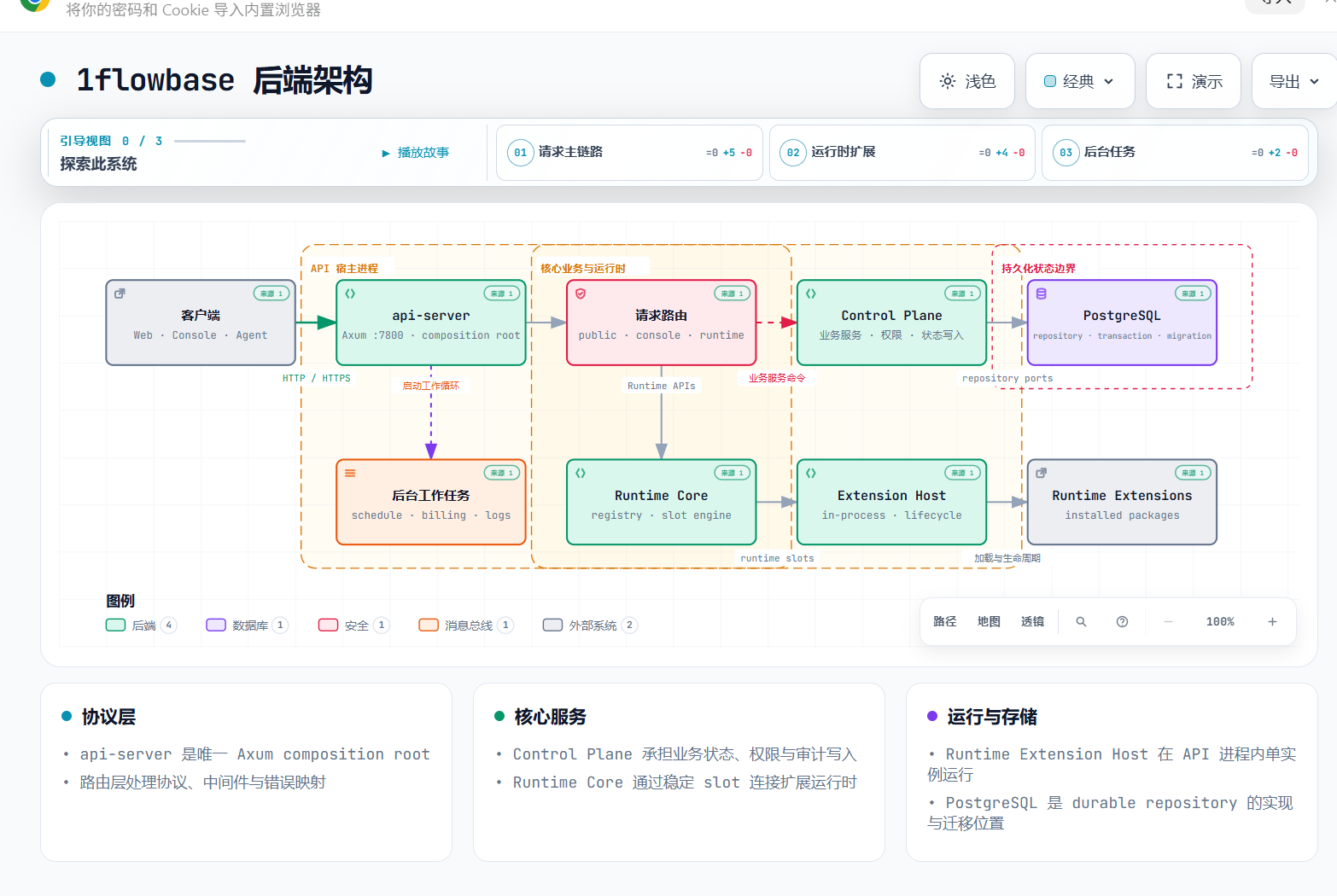Click the guided view progress bar
This screenshot has height=896, width=1337.
click(x=210, y=141)
